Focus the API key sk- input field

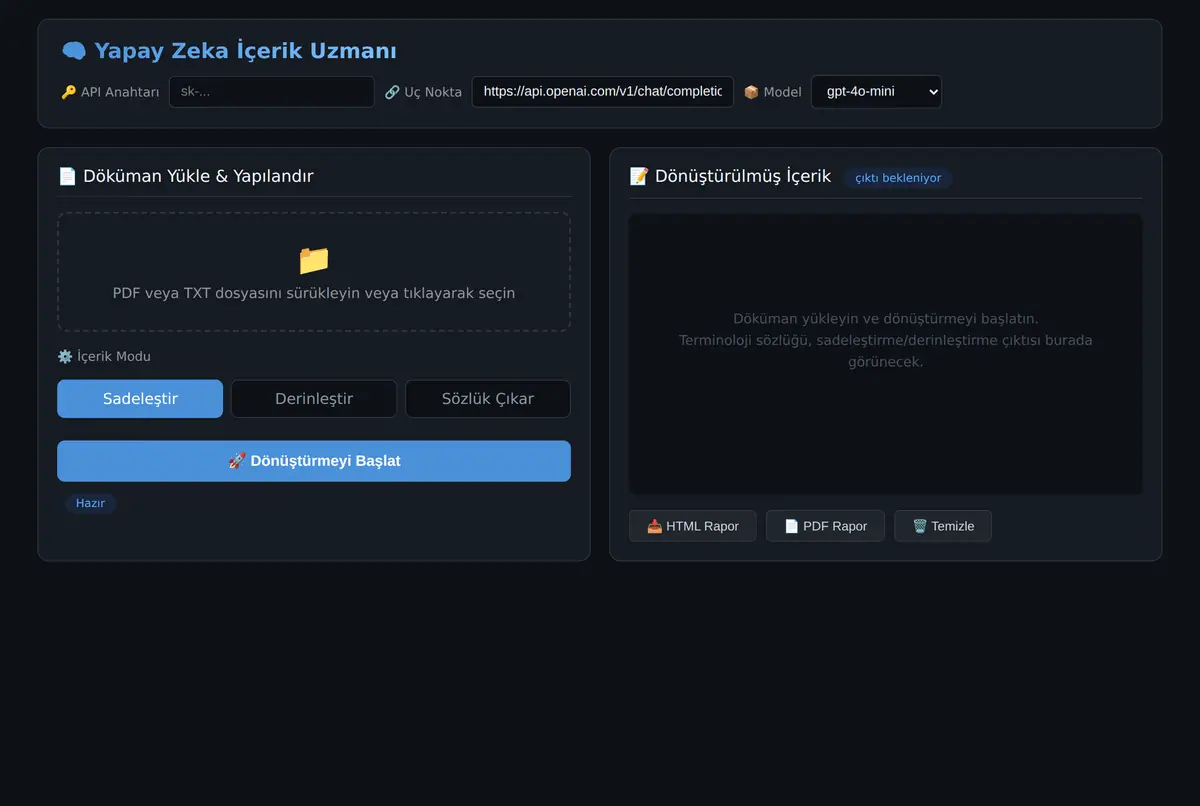(x=272, y=92)
